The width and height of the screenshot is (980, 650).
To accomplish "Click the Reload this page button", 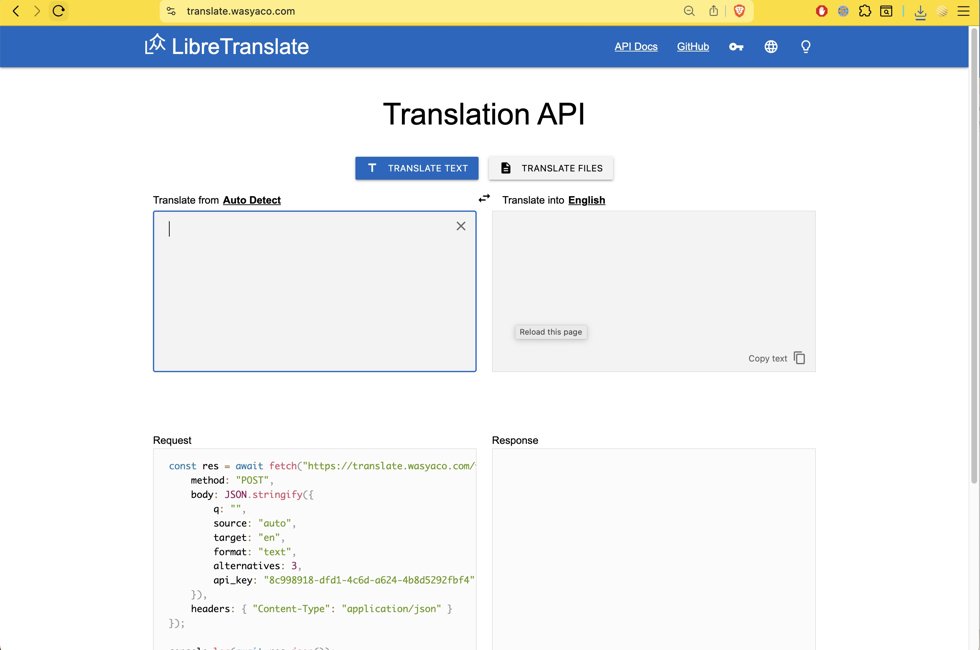I will coord(550,331).
